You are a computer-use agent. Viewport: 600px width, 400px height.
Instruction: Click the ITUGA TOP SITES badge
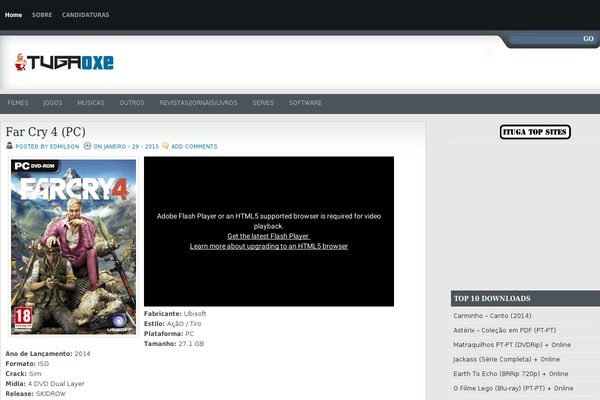(x=535, y=132)
